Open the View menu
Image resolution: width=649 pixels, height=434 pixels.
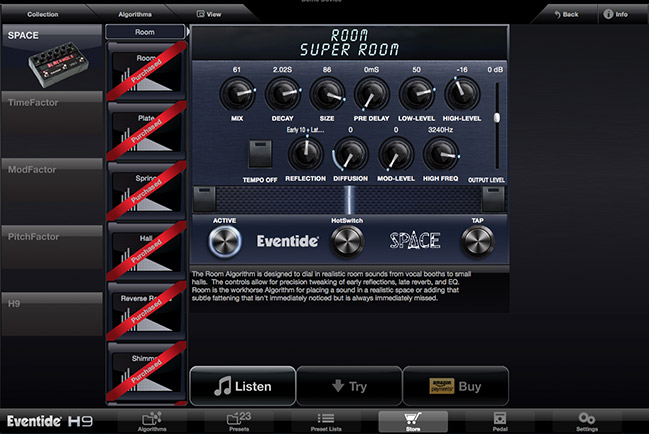pos(209,14)
